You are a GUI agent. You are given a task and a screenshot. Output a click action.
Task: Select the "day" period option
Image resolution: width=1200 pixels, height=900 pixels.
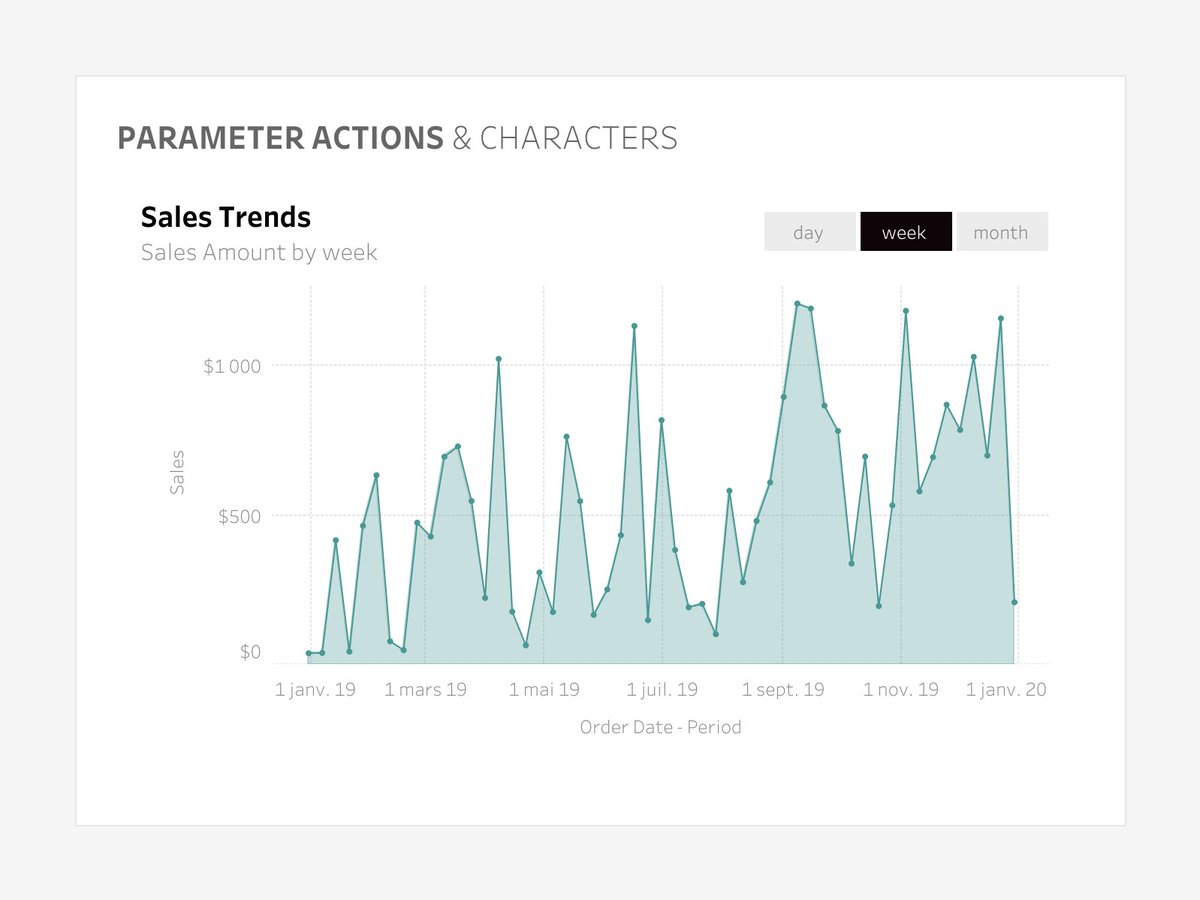[x=809, y=232]
